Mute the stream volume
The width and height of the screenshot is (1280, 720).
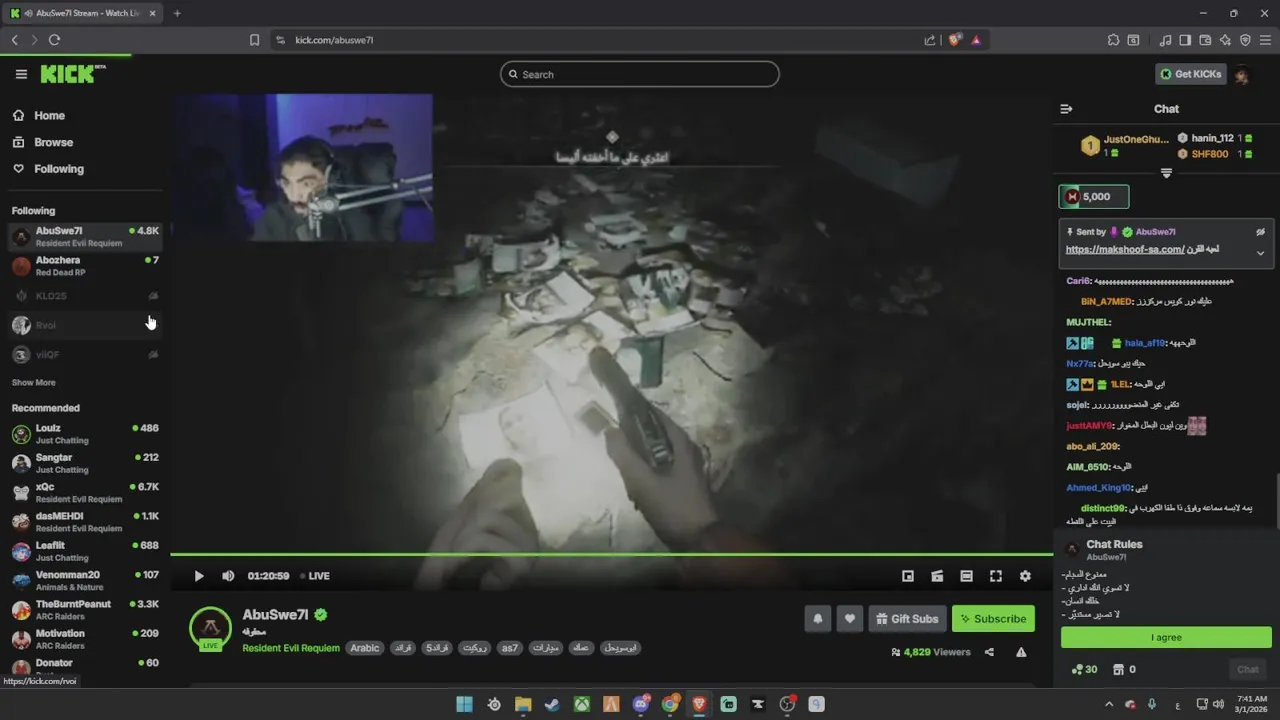coord(228,576)
